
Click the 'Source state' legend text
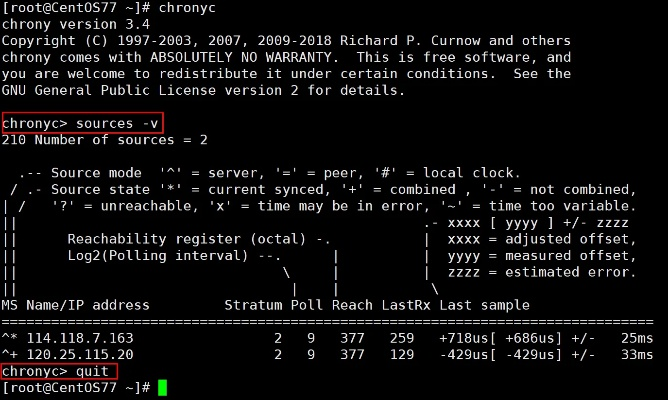pyautogui.click(x=101, y=190)
